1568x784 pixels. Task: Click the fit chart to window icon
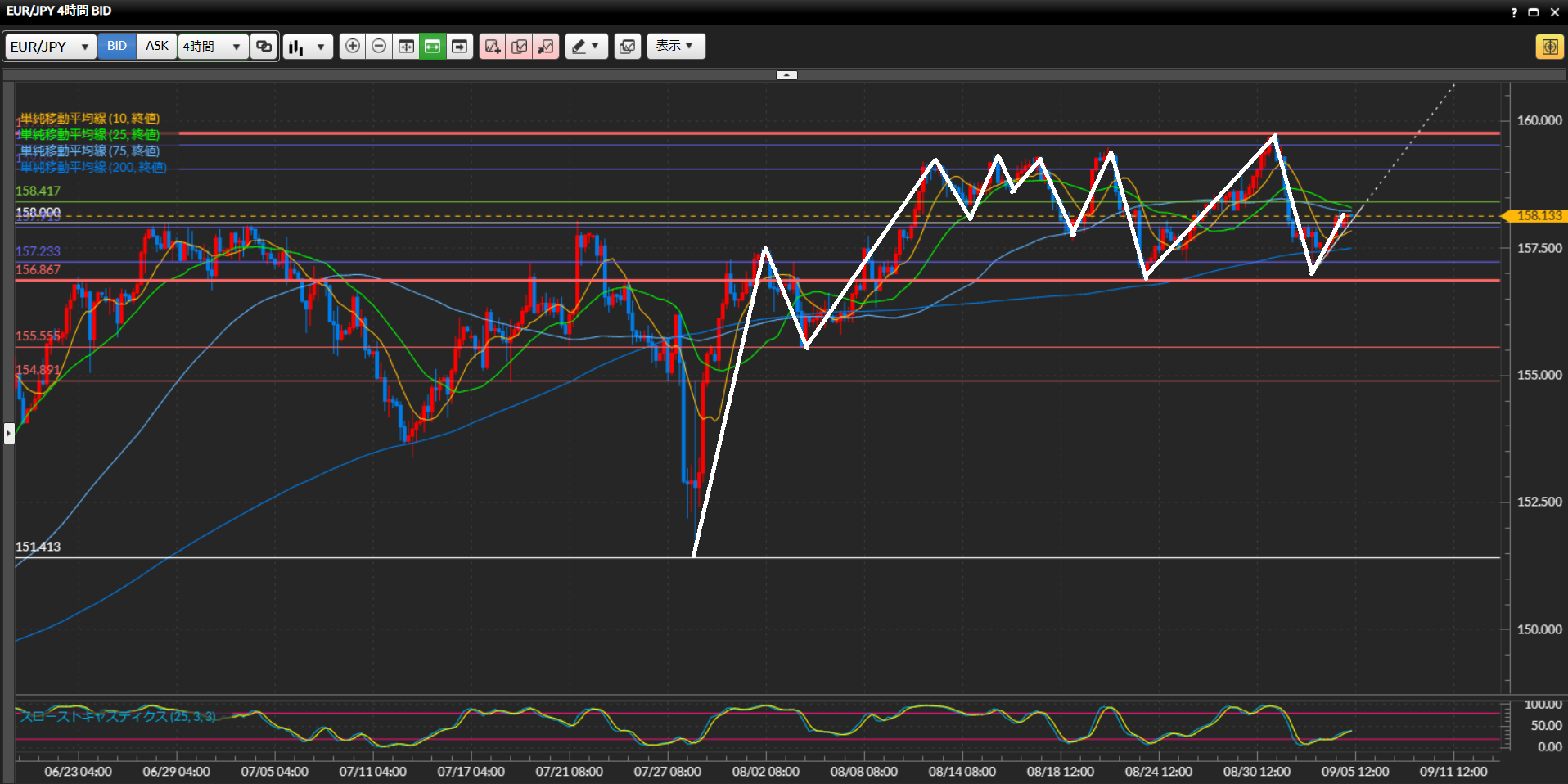pos(406,46)
